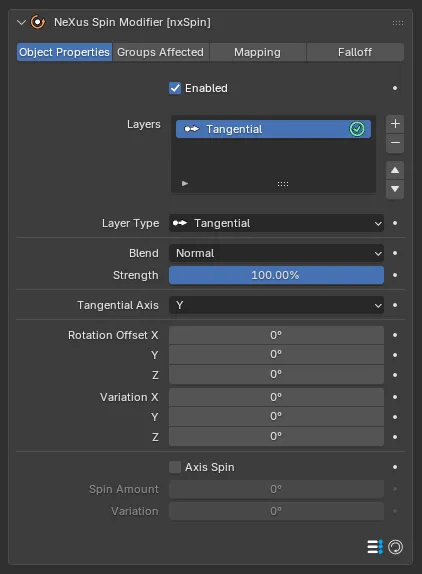Viewport: 422px width, 574px height.
Task: Click the circular reset icon at bottom
Action: click(395, 547)
